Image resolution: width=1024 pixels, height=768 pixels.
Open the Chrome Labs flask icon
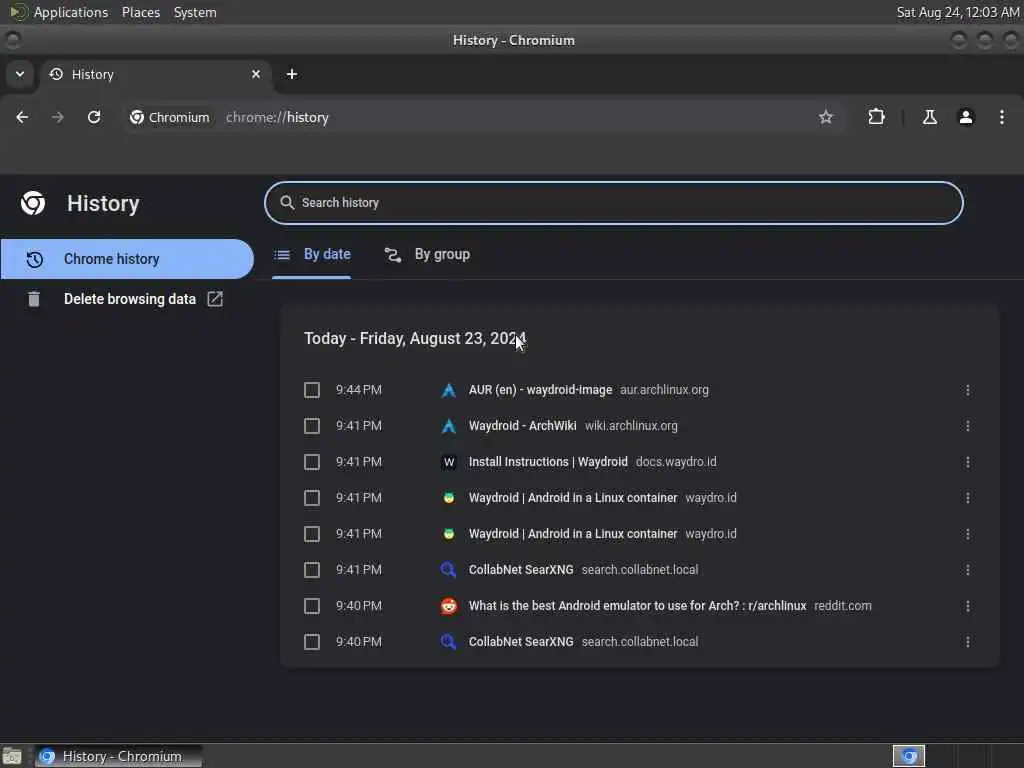click(x=929, y=117)
